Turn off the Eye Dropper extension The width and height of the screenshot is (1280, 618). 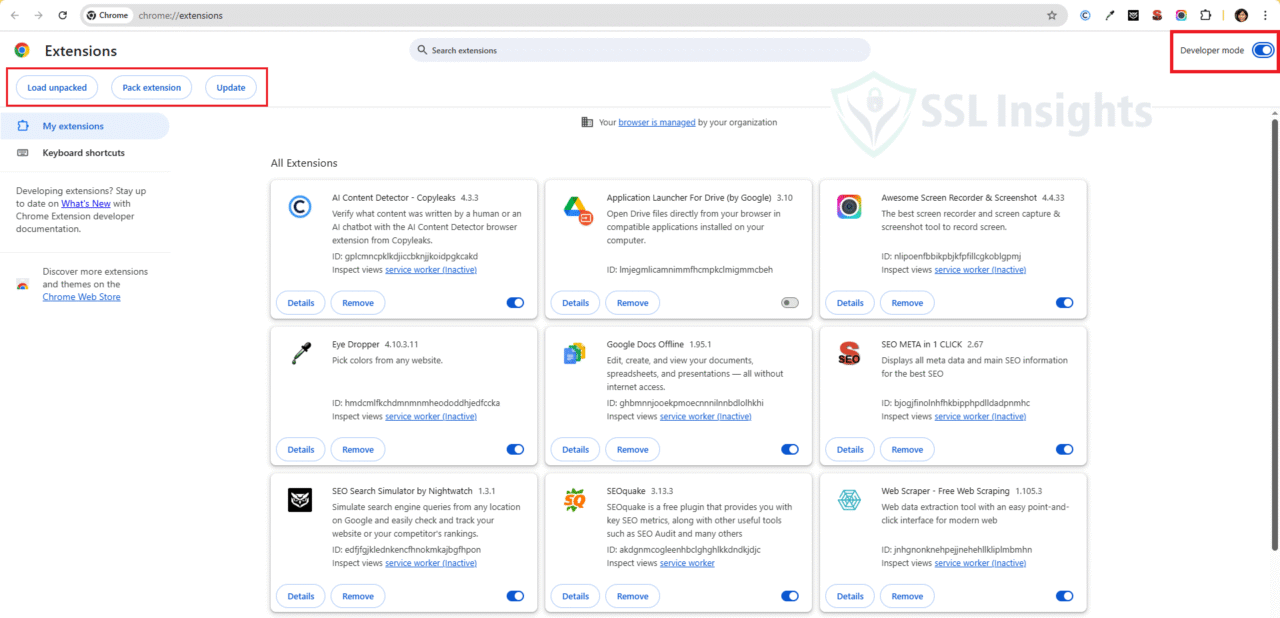coord(514,449)
